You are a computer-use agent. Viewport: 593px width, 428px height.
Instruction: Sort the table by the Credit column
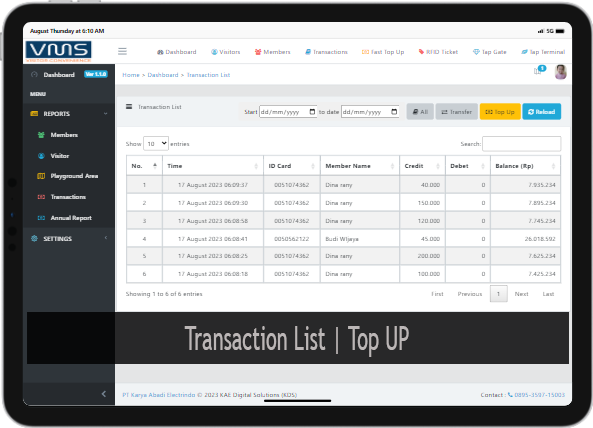pos(422,166)
